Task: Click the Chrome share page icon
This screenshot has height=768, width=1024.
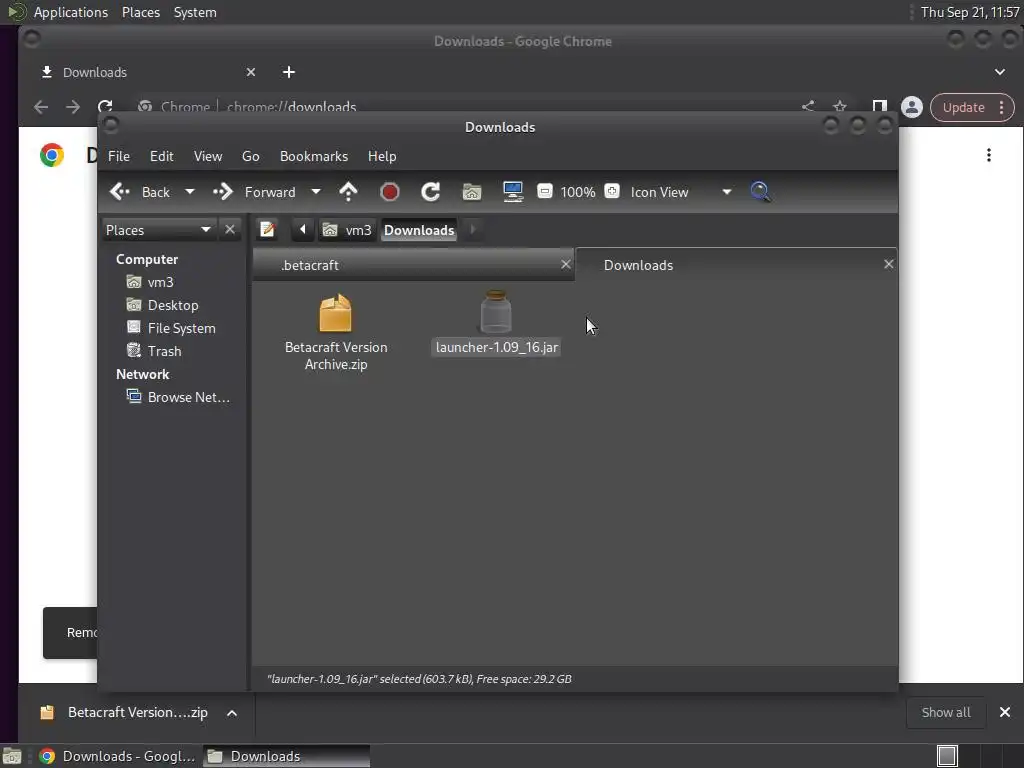Action: click(808, 106)
